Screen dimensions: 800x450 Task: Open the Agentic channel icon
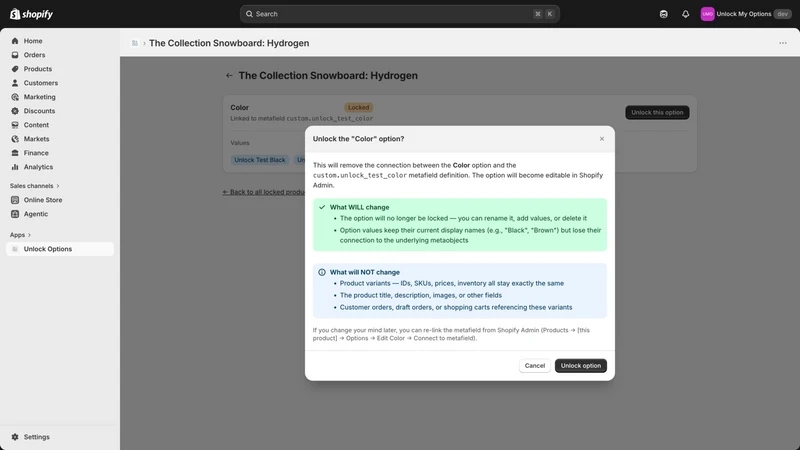click(15, 214)
